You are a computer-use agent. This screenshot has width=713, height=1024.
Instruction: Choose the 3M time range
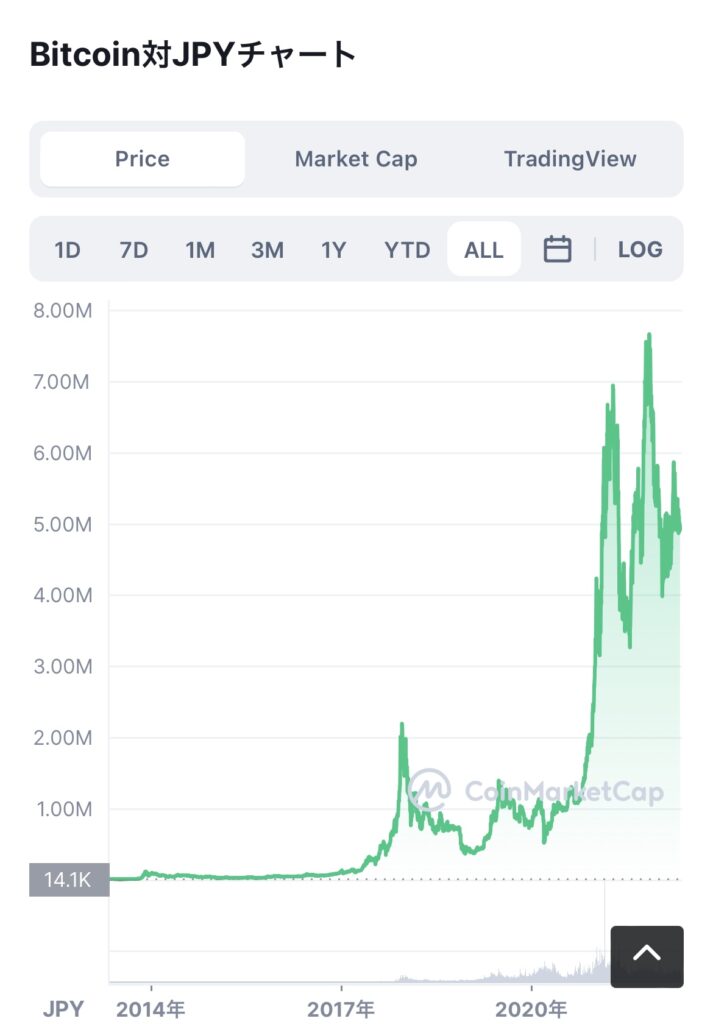tap(267, 249)
